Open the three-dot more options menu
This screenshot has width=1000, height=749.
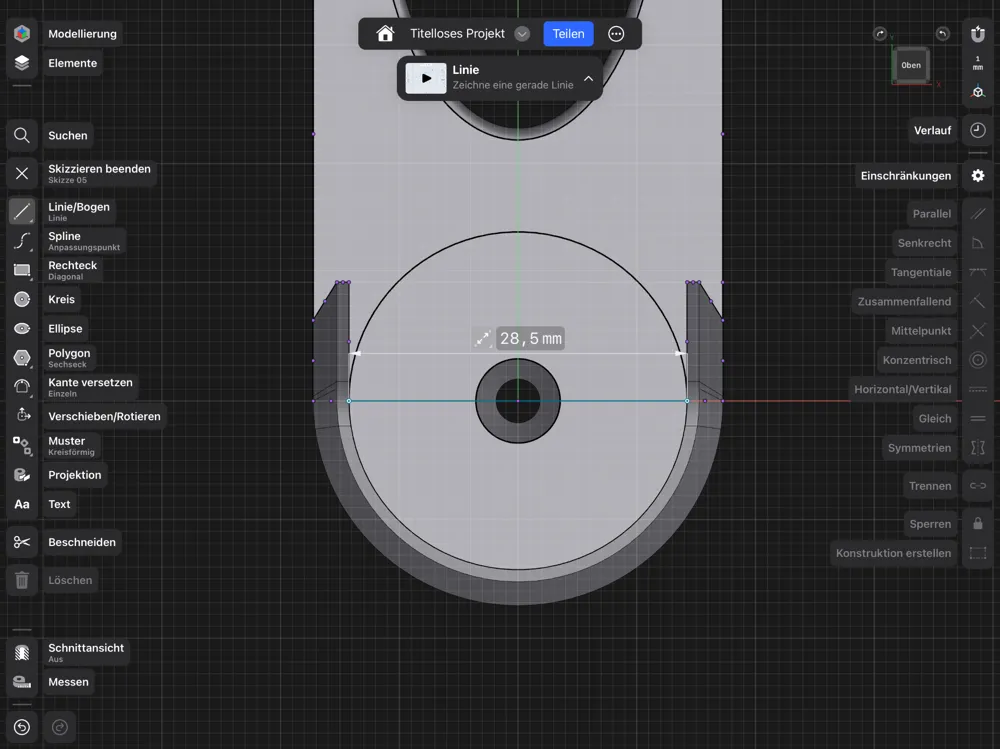(x=616, y=34)
